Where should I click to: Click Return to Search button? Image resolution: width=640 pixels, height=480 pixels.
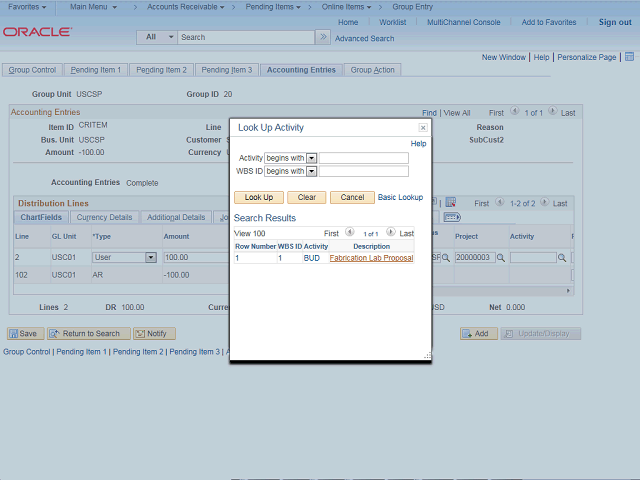[x=89, y=333]
